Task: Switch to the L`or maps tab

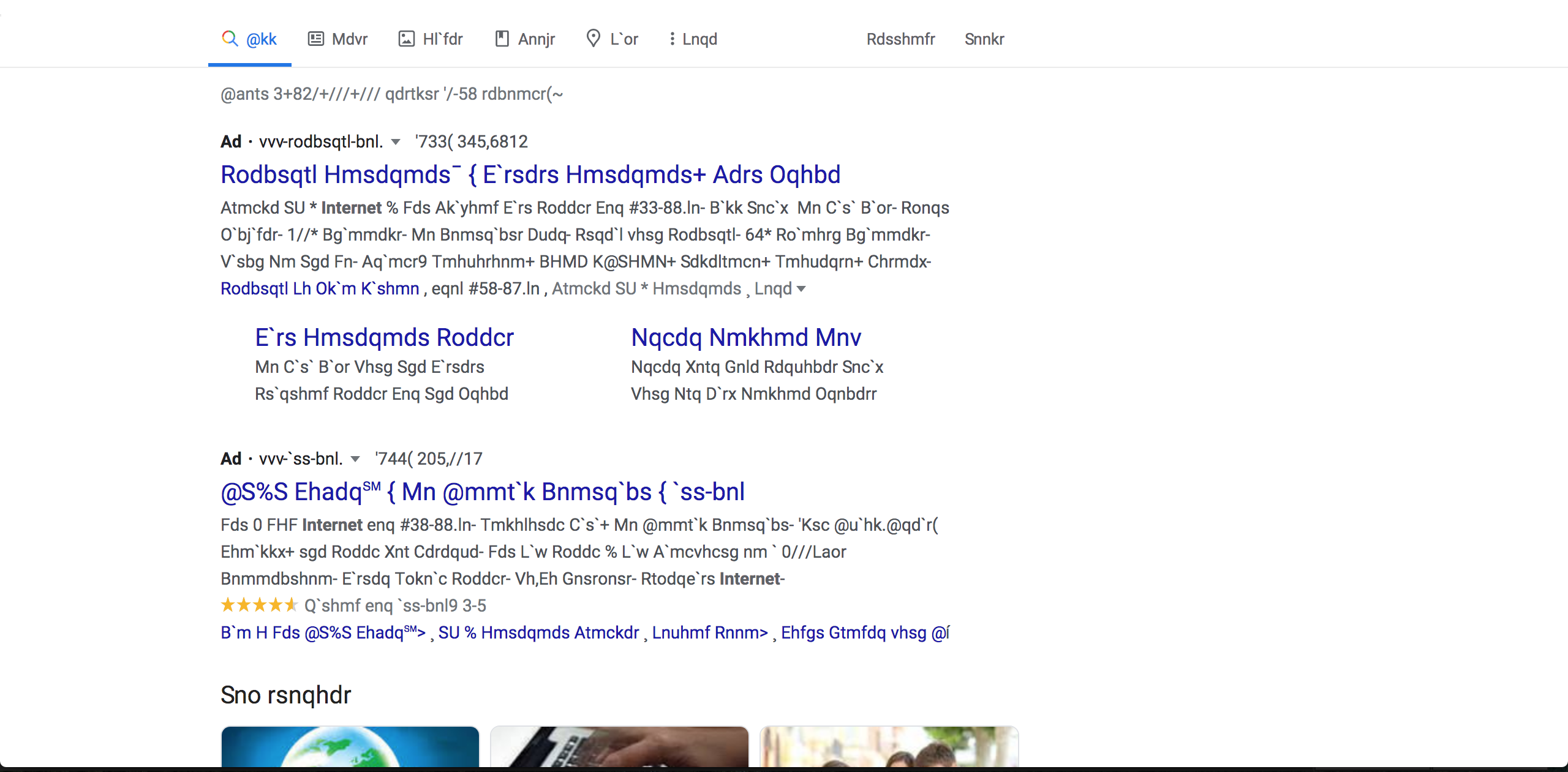Action: pos(612,39)
